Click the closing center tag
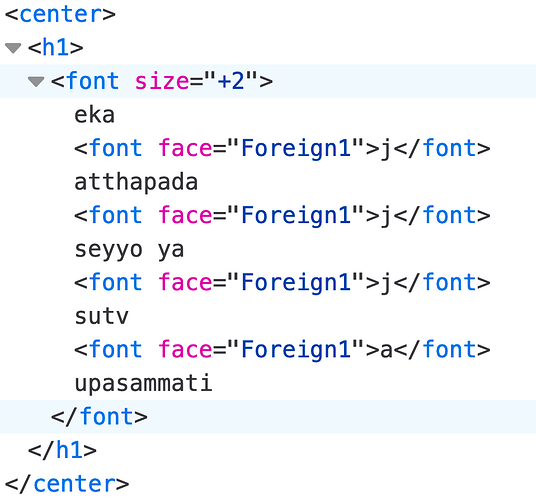 point(67,484)
